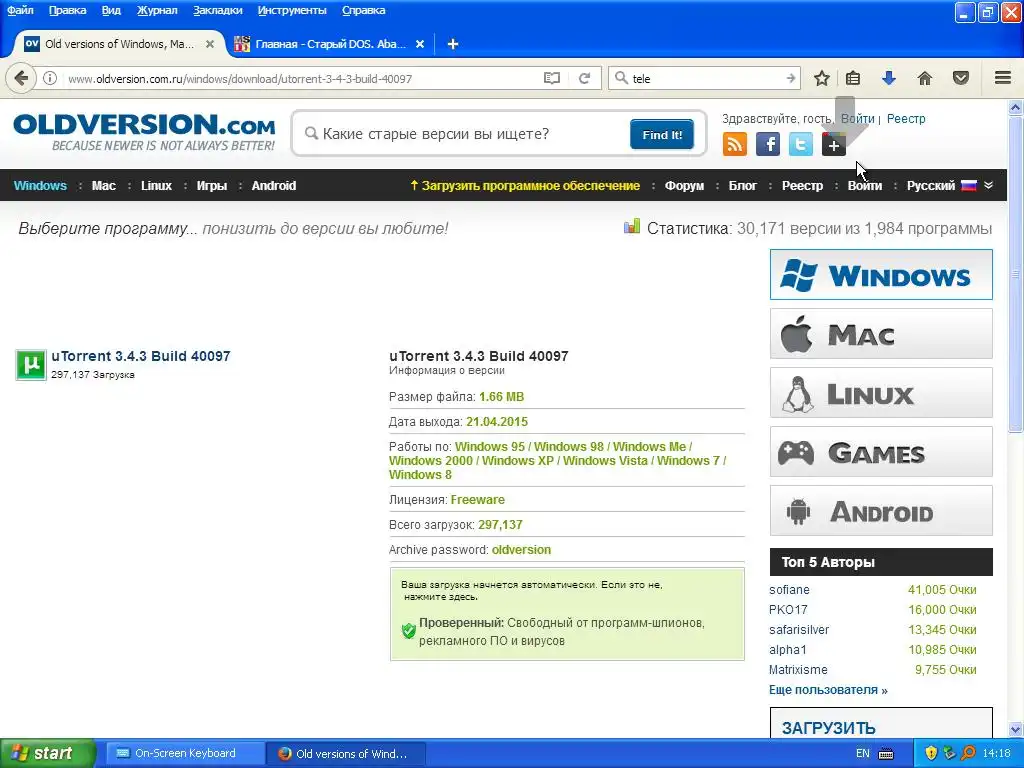Open Linux in the black navigation bar
Viewport: 1024px width, 768px height.
[157, 185]
